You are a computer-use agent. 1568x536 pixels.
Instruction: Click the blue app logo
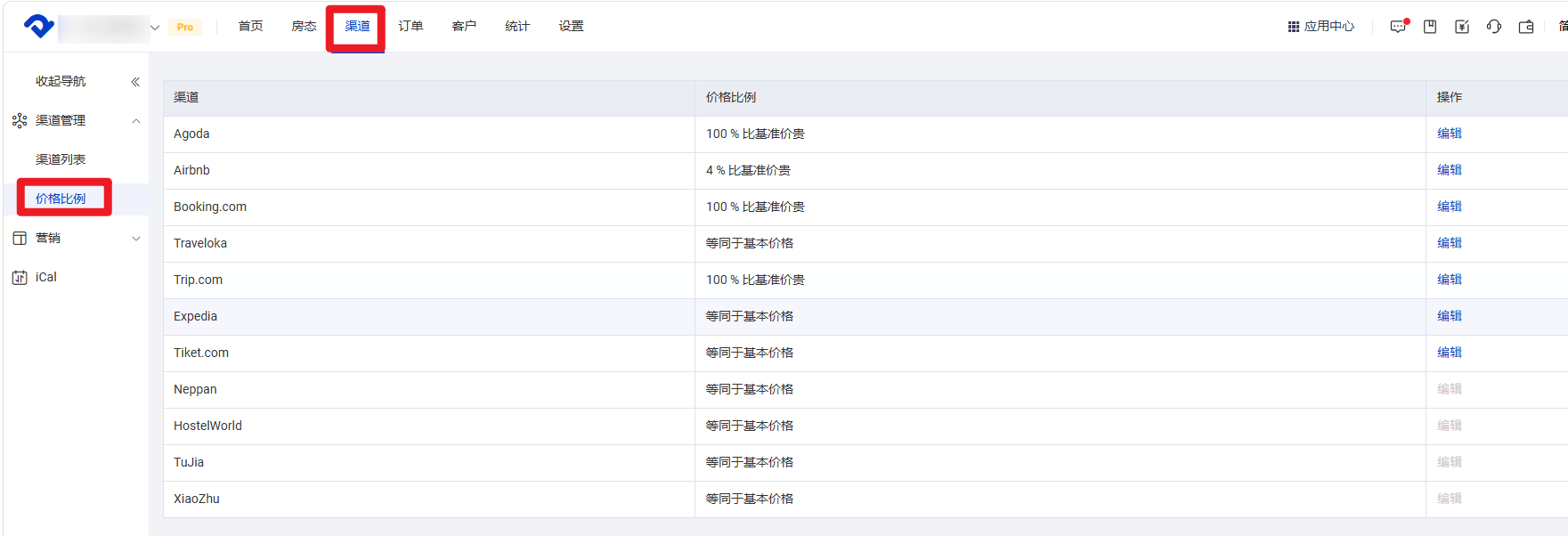(38, 26)
